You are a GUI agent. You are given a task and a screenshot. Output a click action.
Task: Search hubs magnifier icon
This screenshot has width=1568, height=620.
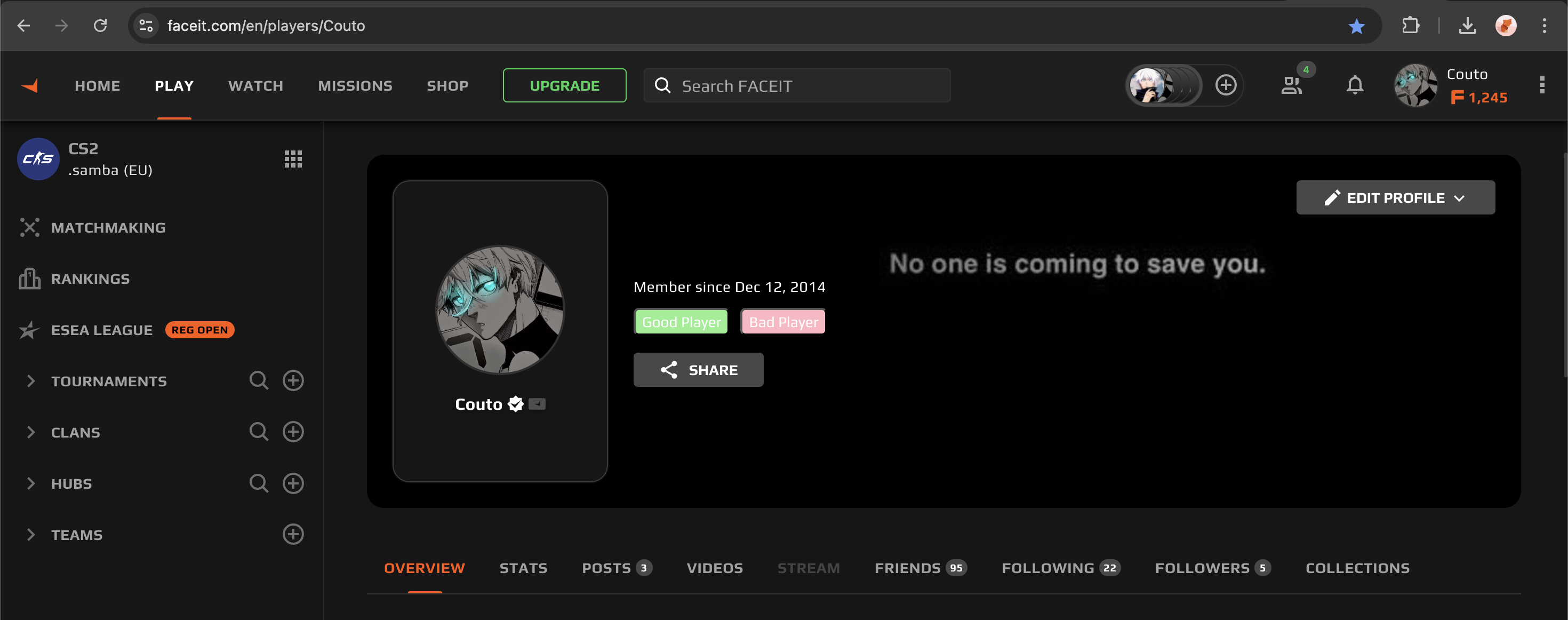tap(259, 483)
